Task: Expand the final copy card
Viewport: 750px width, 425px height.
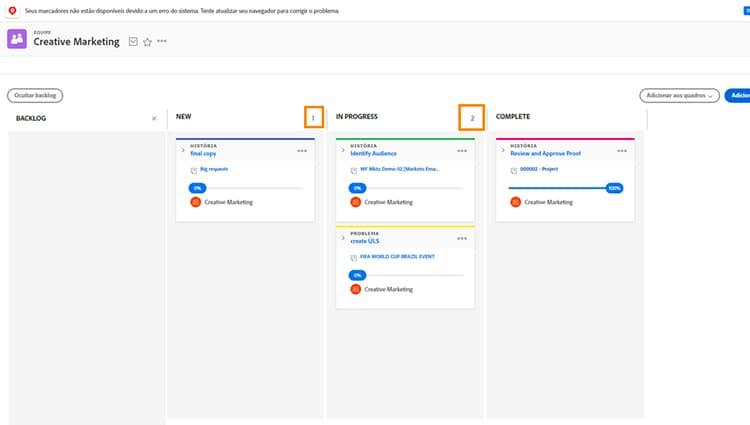Action: [183, 150]
